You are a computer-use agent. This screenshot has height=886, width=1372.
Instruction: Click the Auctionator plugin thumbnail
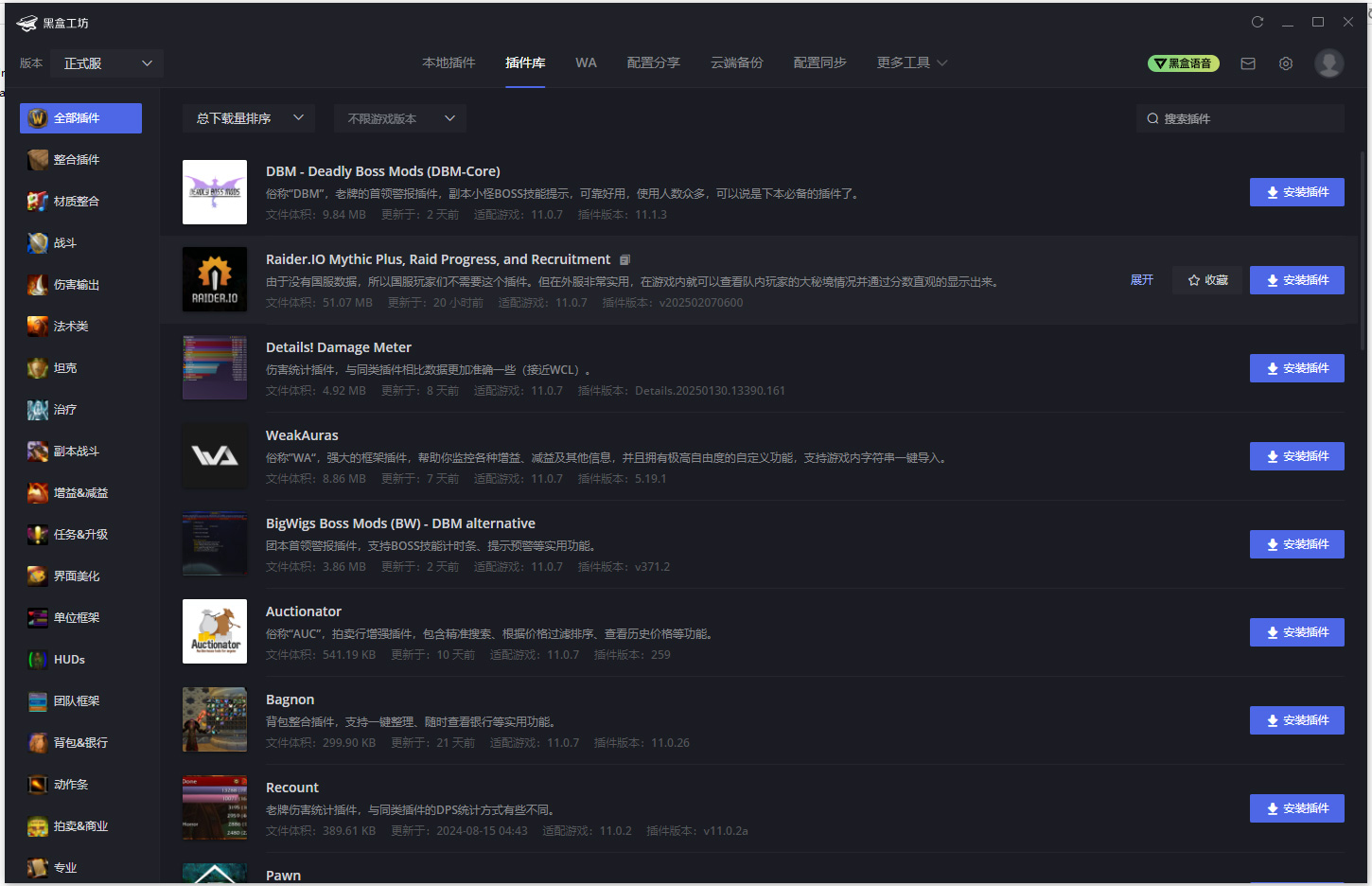(x=215, y=632)
